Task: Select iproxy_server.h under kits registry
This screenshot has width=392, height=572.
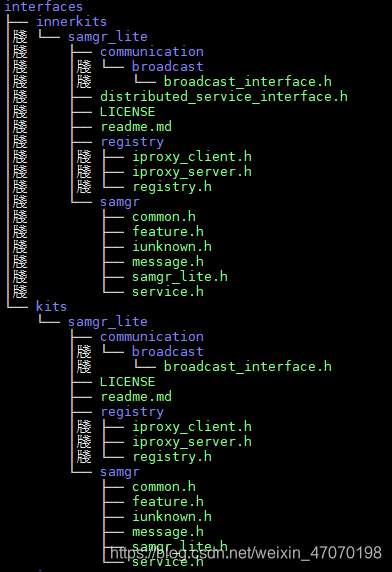Action: tap(192, 442)
